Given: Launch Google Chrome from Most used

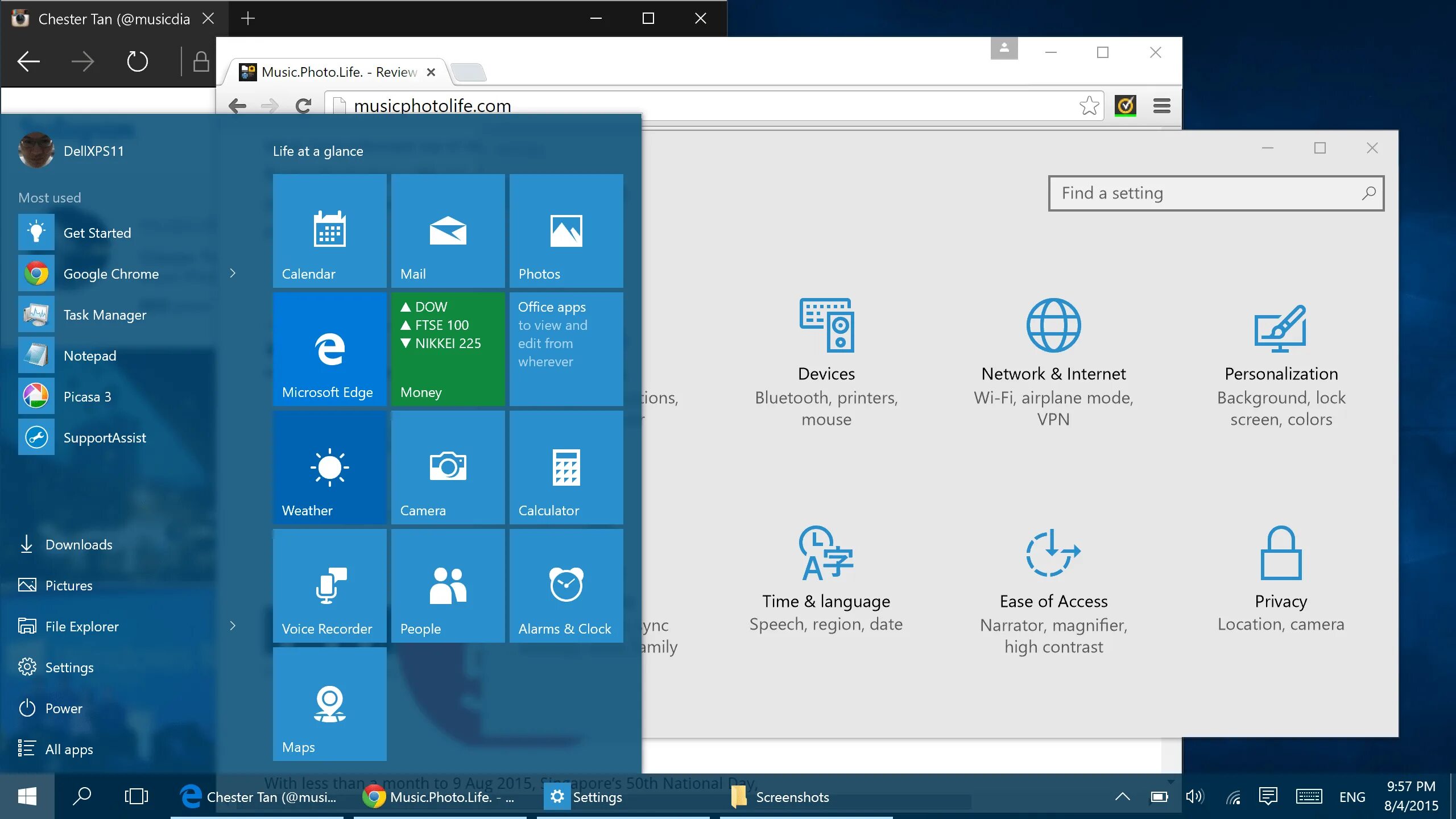Looking at the screenshot, I should point(117,273).
